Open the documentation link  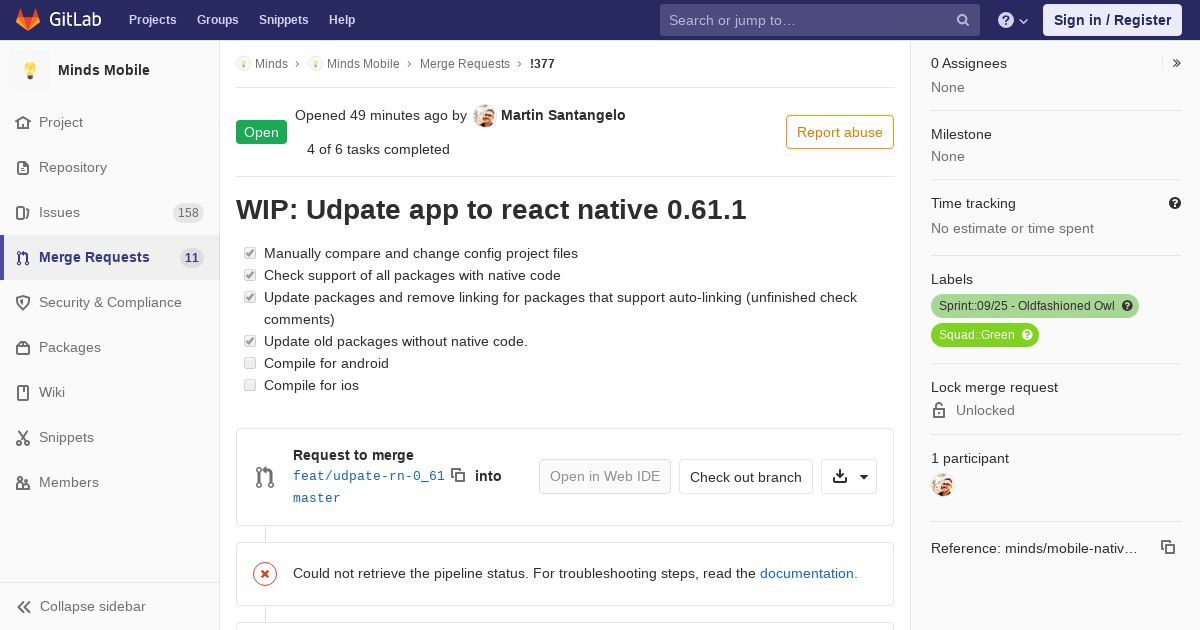(x=808, y=573)
